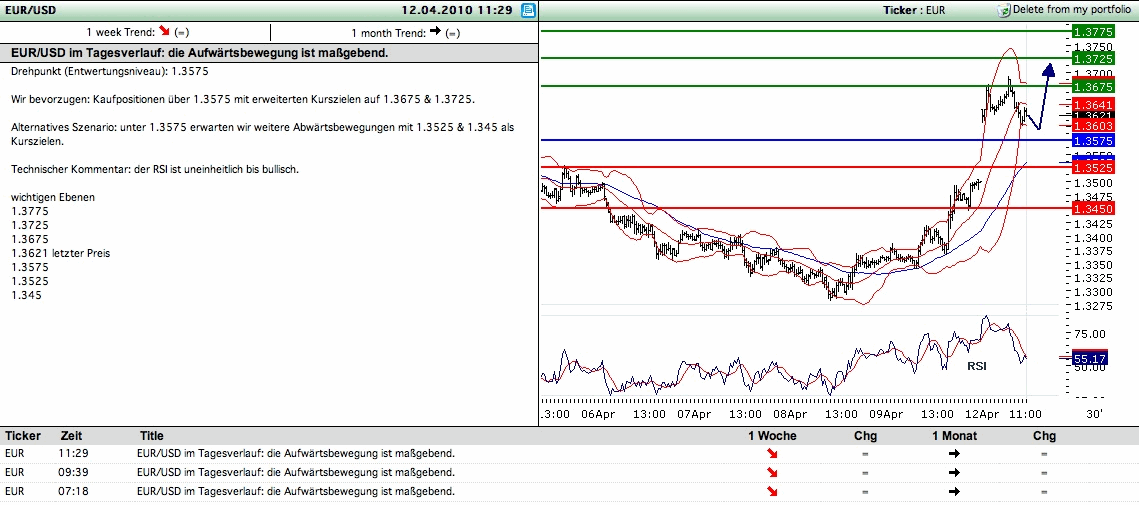The height and width of the screenshot is (505, 1139).
Task: Click the red 1 Woche arrow in the 07:18 row
Action: (772, 492)
